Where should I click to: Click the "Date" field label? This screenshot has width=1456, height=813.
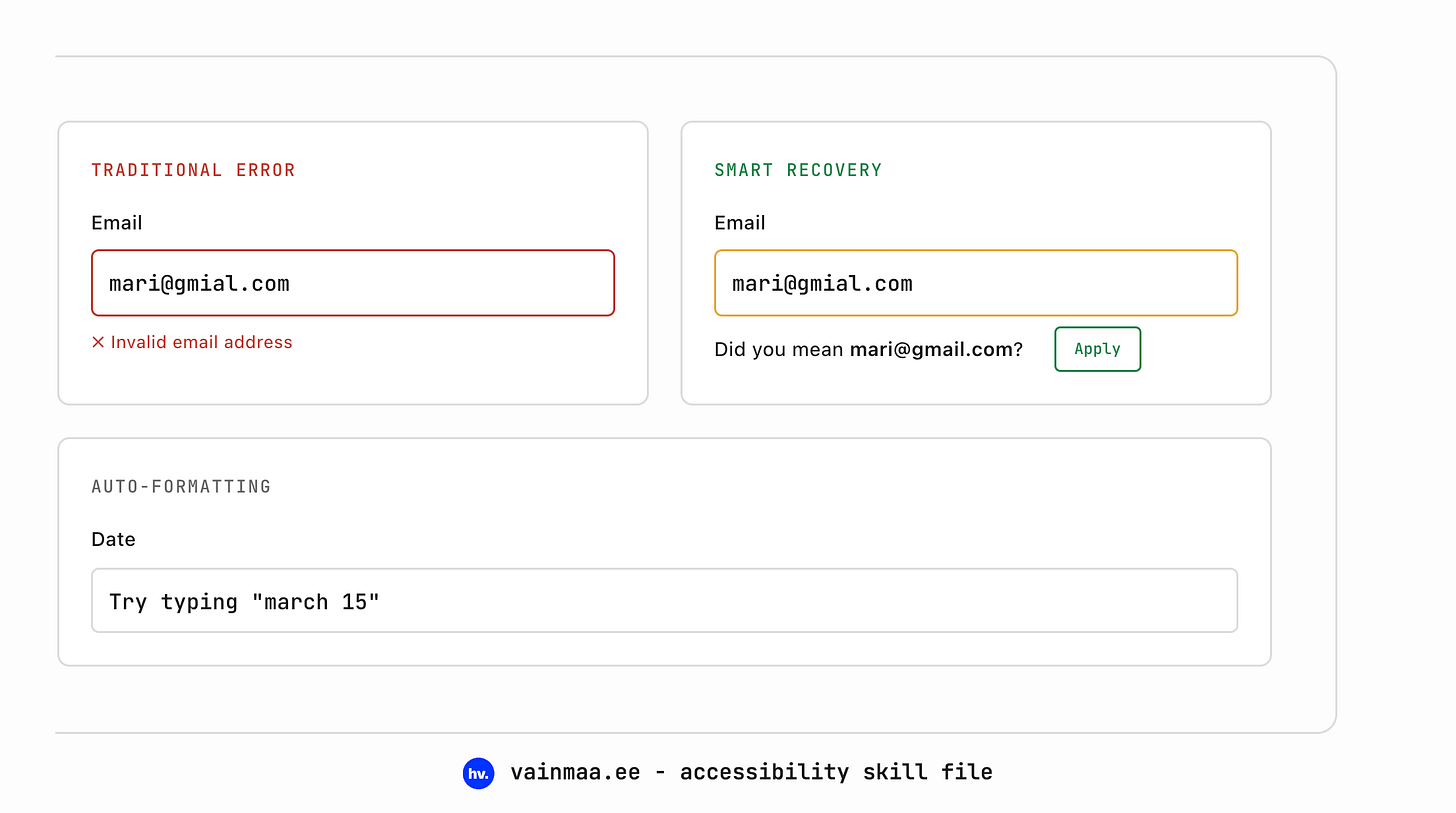[x=113, y=539]
